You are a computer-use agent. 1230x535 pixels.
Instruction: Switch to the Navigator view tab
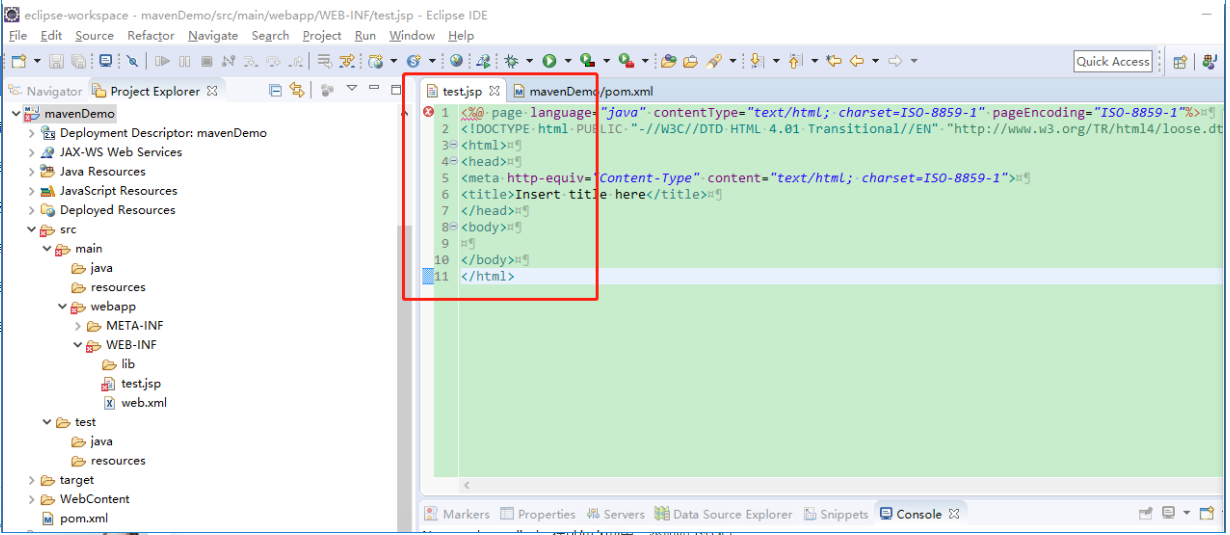46,91
